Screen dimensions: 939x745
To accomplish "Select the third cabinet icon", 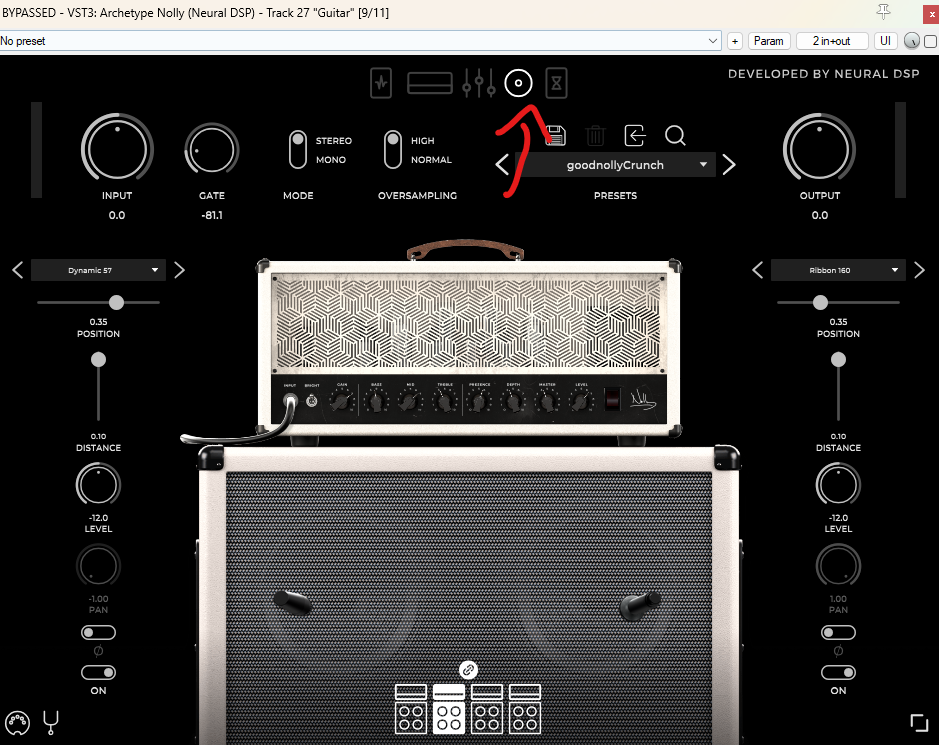I will [487, 709].
